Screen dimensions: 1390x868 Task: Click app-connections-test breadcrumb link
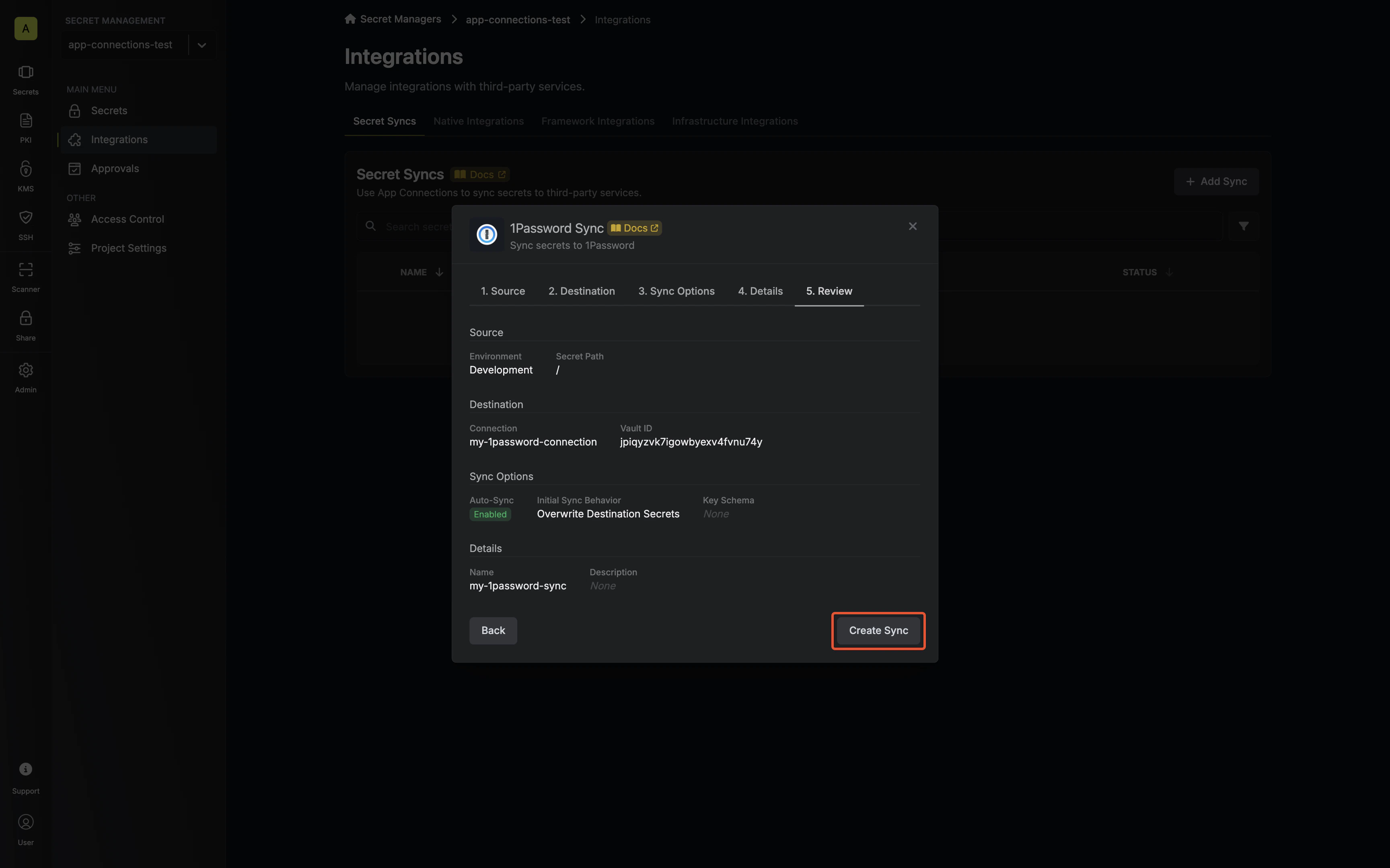click(x=517, y=20)
